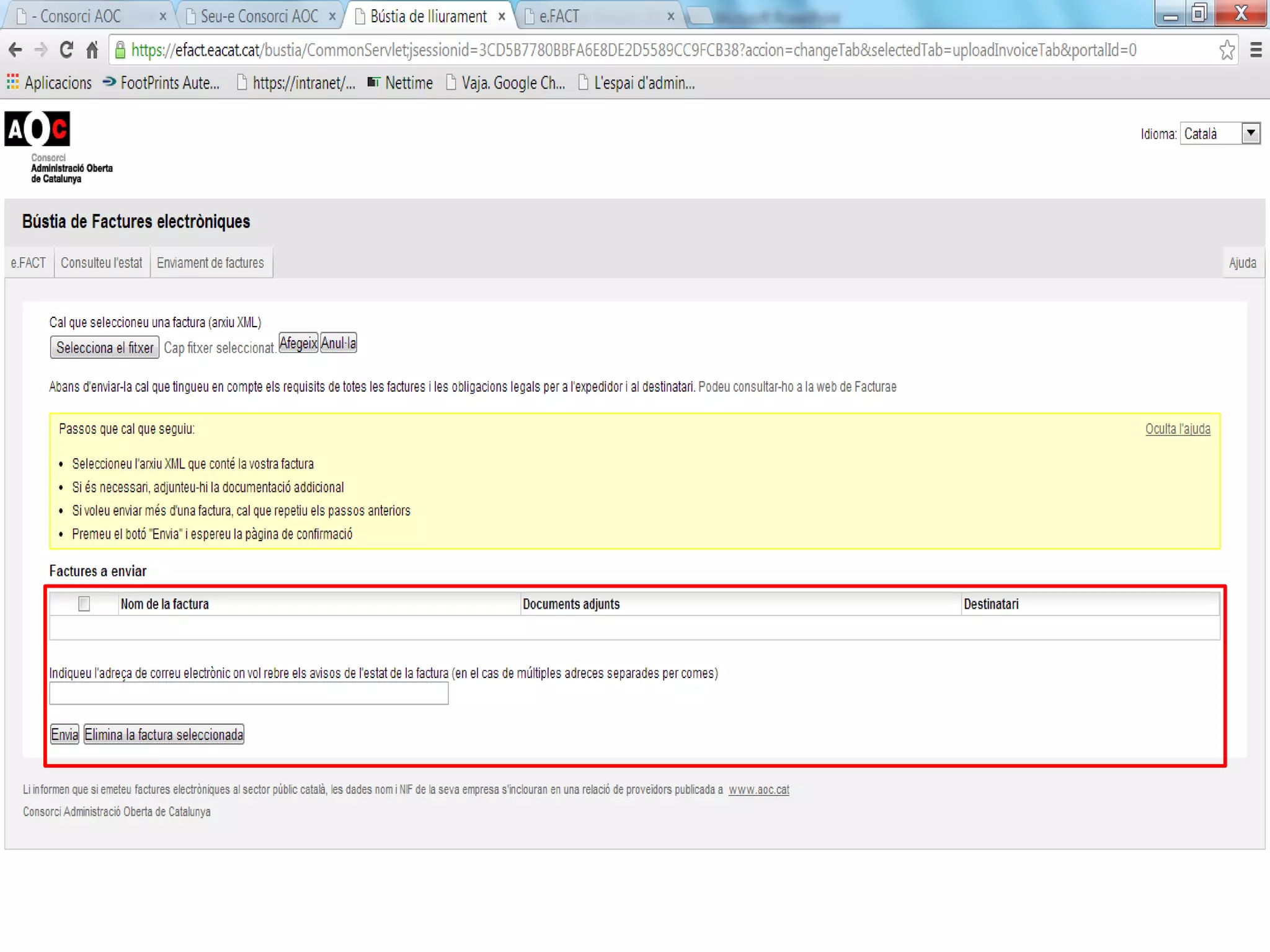This screenshot has height=952, width=1270.
Task: Reload the page with refresh icon
Action: click(x=66, y=50)
